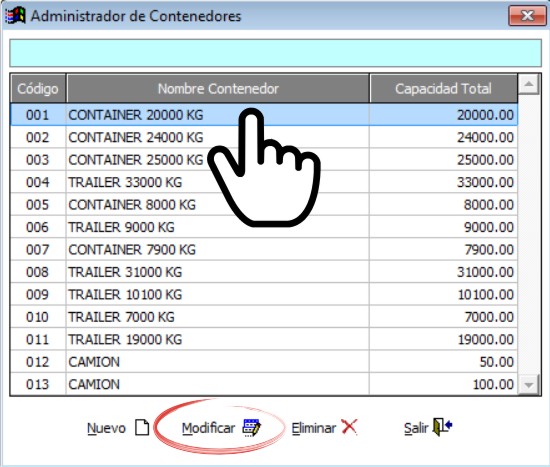
Task: Click the scrollbar up arrow
Action: pos(529,84)
